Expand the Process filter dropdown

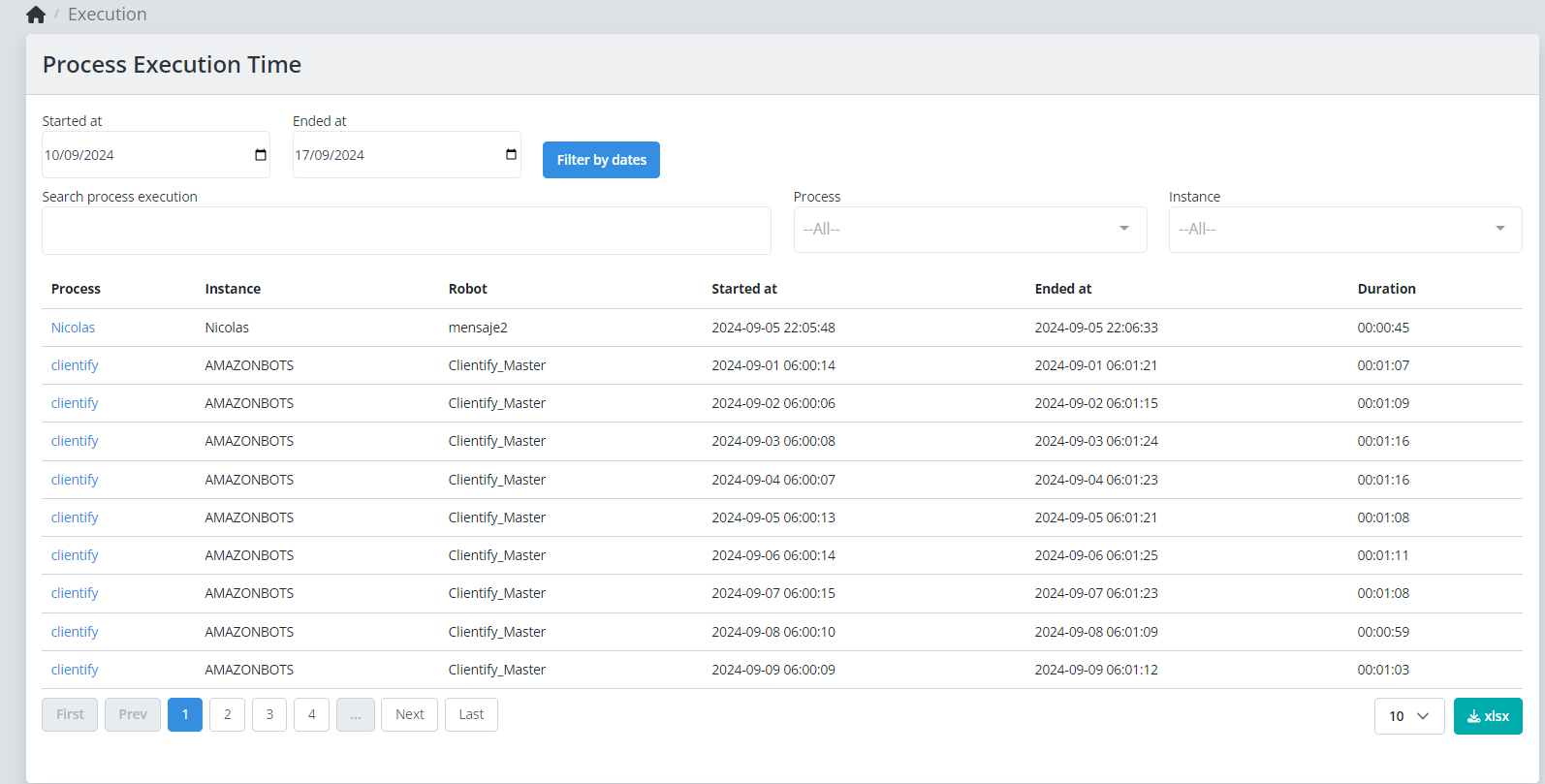[970, 230]
